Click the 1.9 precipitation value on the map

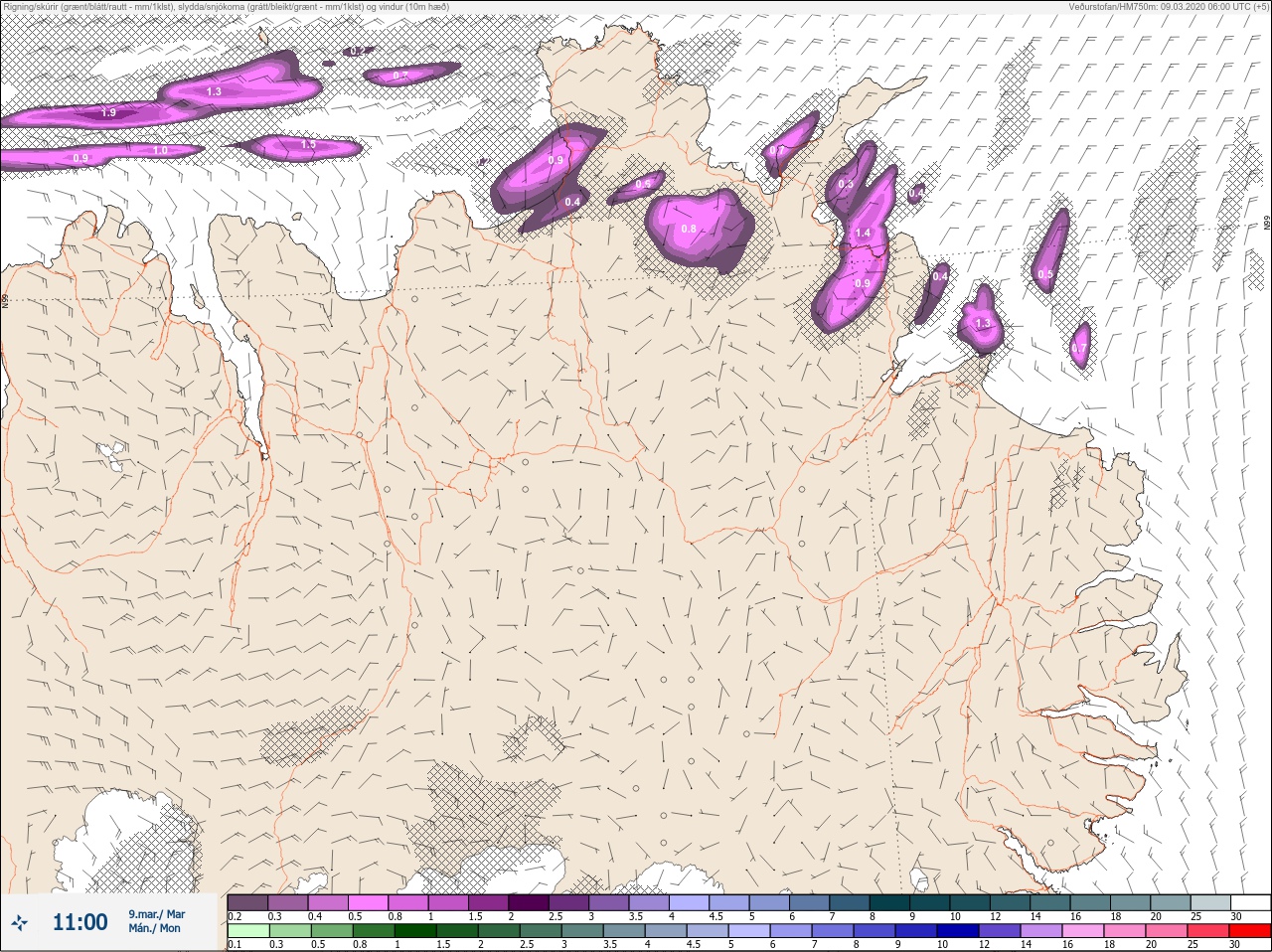coord(108,113)
